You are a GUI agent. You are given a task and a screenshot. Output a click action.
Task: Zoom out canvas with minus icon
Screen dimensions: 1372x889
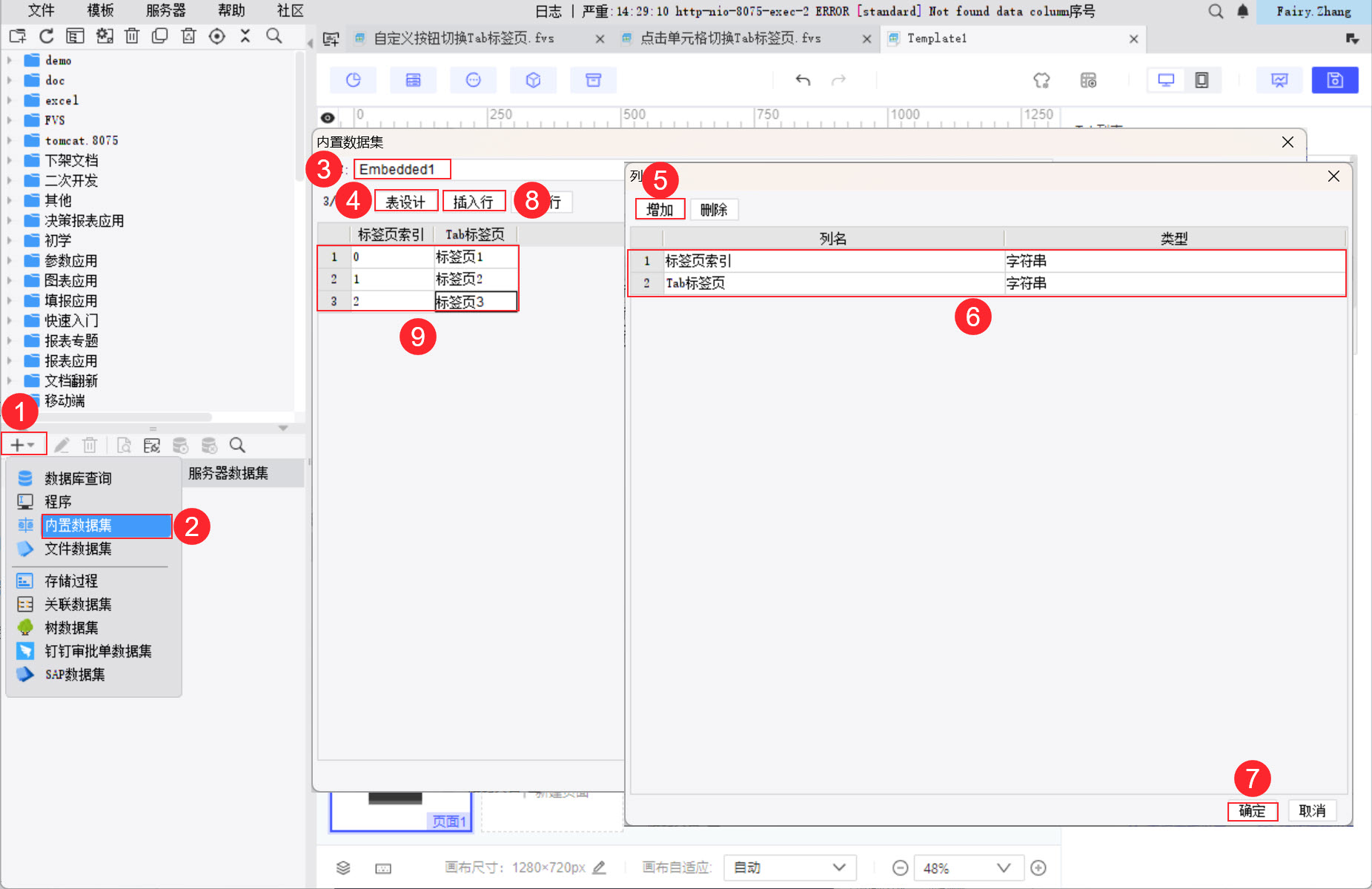900,867
